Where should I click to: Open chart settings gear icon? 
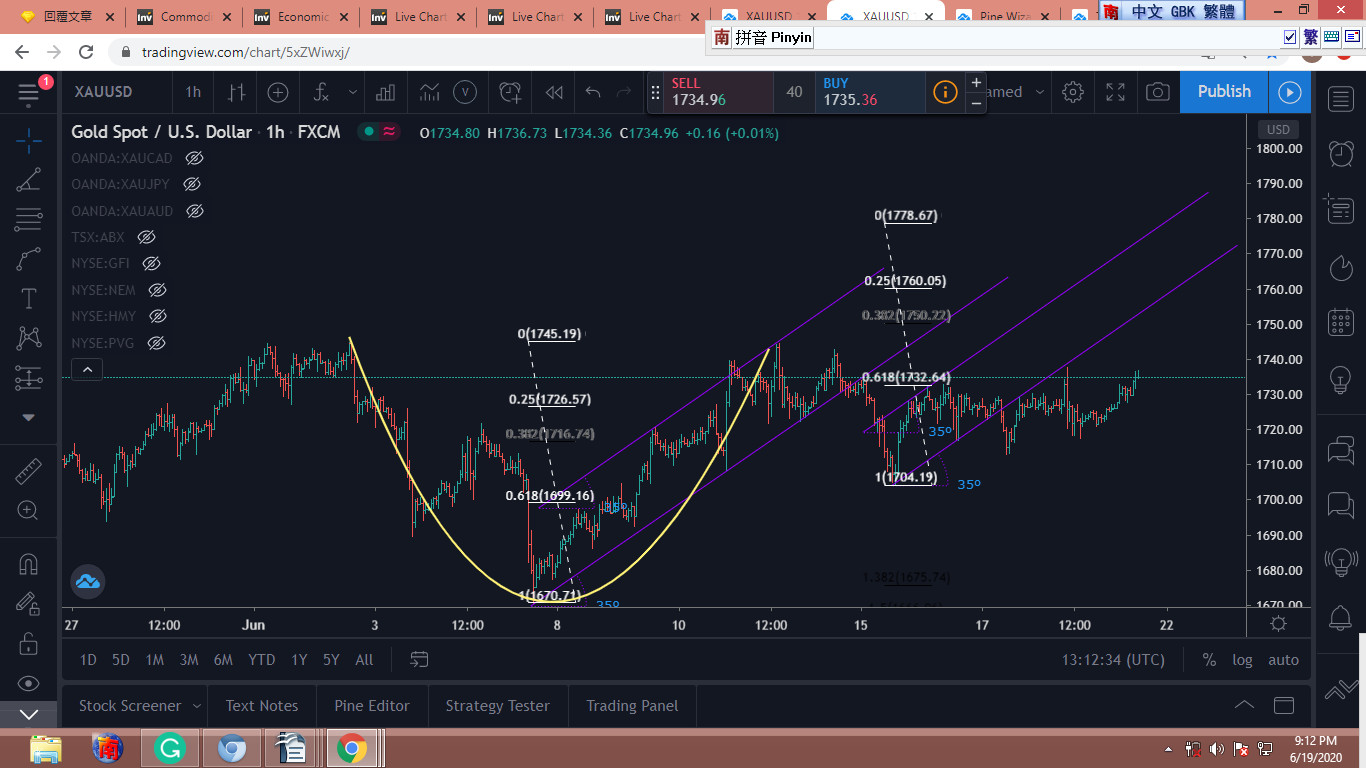click(1073, 92)
